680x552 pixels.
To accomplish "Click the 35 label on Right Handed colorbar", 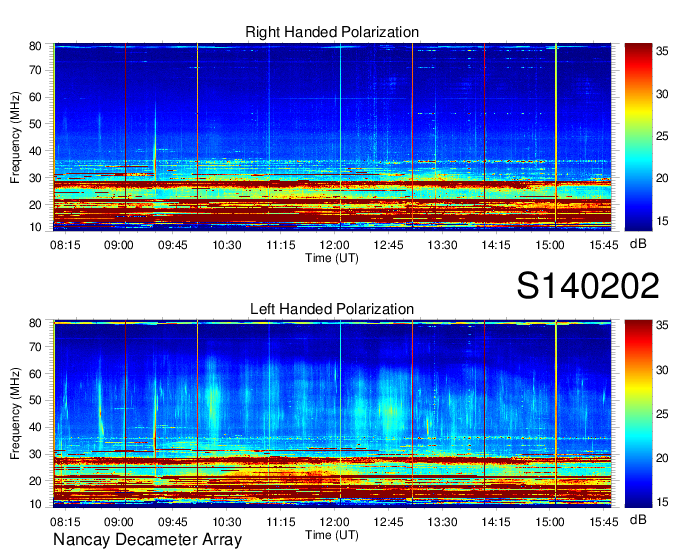I will coord(662,52).
